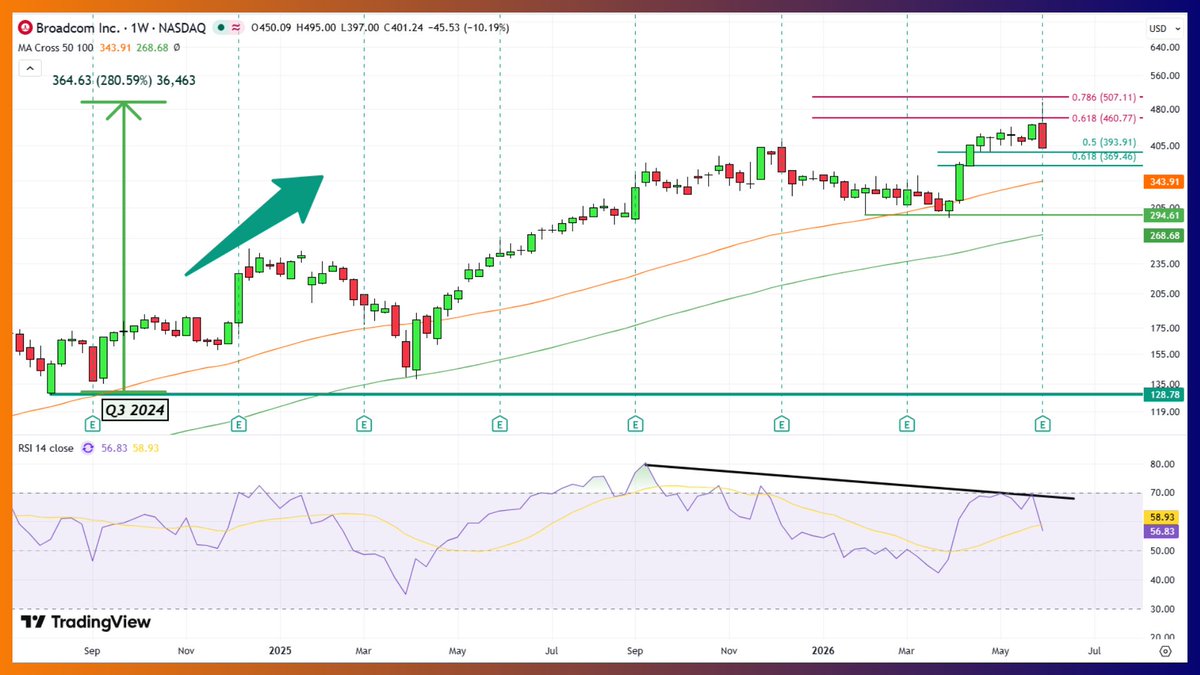Click the 2025 label on time axis
This screenshot has width=1200, height=675.
coord(281,650)
